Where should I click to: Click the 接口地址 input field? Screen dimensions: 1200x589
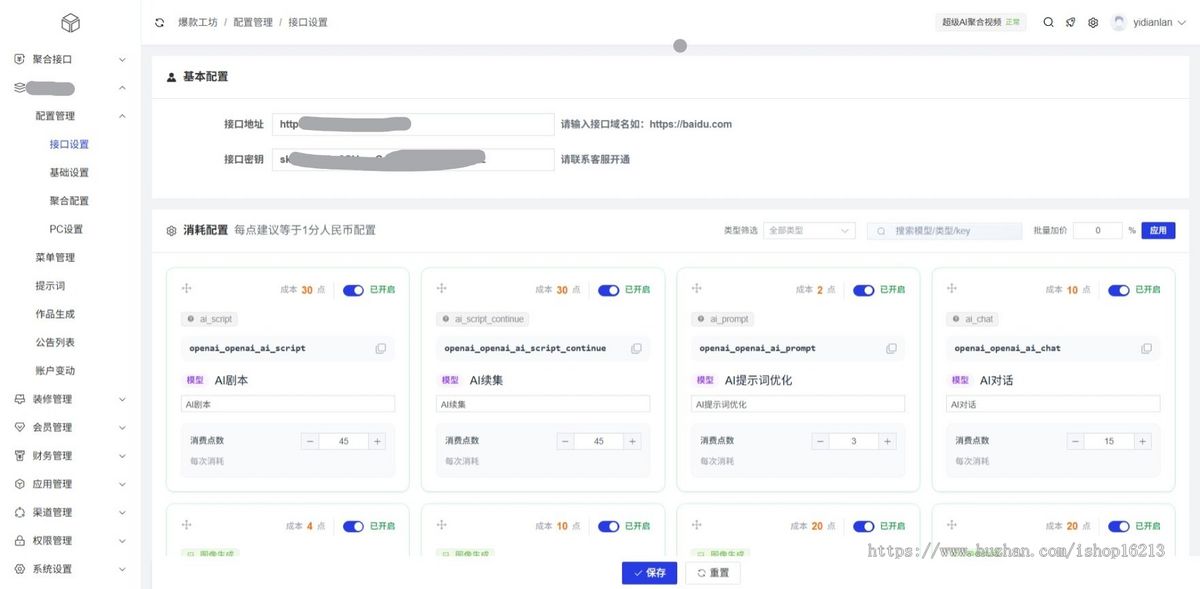[413, 124]
